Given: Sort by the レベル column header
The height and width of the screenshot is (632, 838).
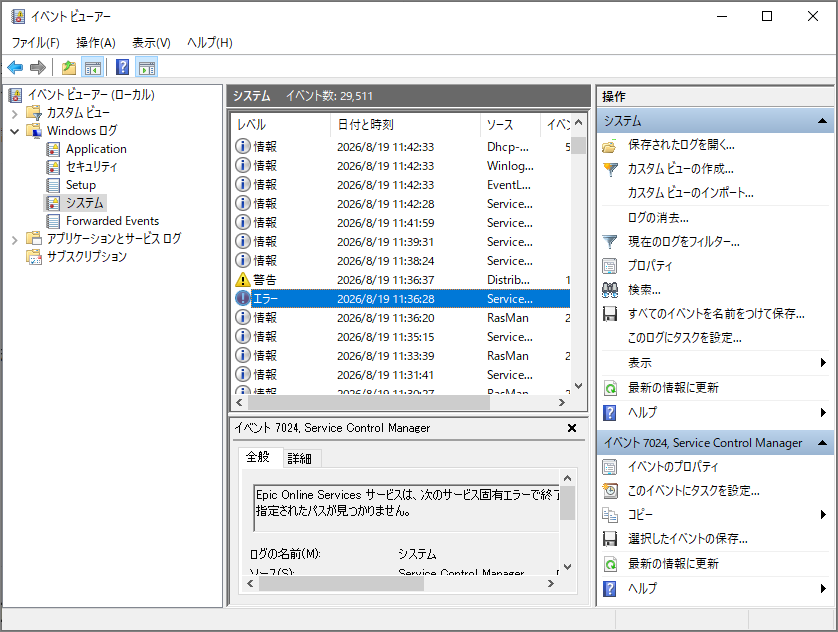Looking at the screenshot, I should pyautogui.click(x=281, y=124).
